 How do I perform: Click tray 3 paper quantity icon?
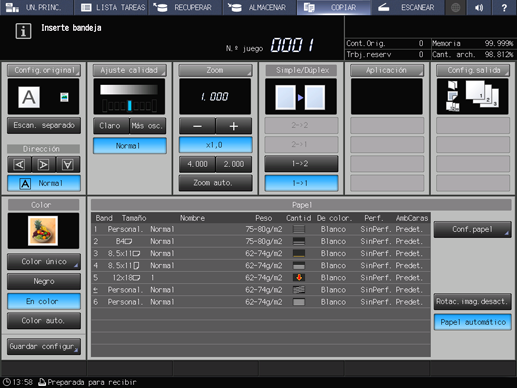tap(299, 254)
